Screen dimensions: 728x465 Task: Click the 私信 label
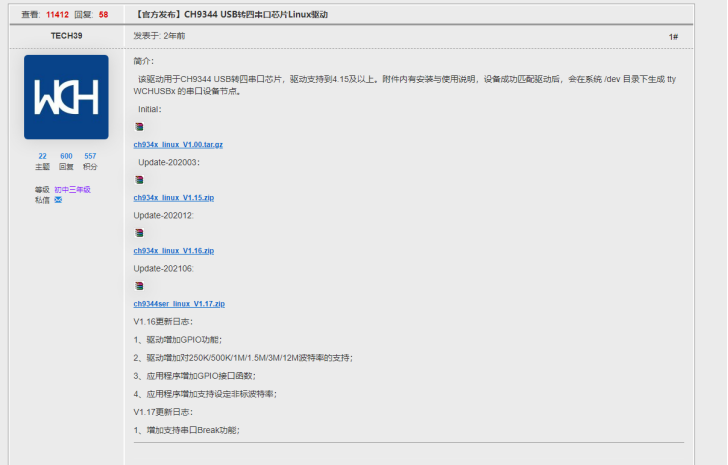click(x=42, y=200)
